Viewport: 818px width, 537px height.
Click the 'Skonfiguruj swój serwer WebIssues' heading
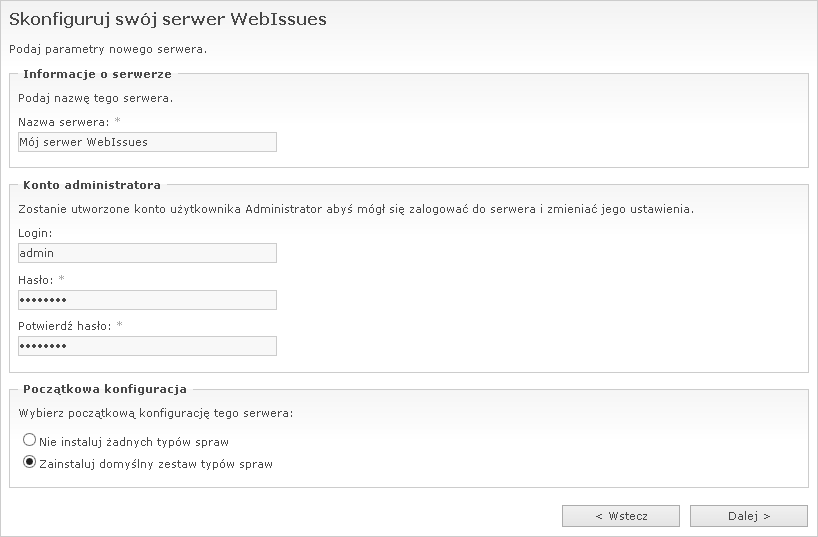tap(167, 19)
